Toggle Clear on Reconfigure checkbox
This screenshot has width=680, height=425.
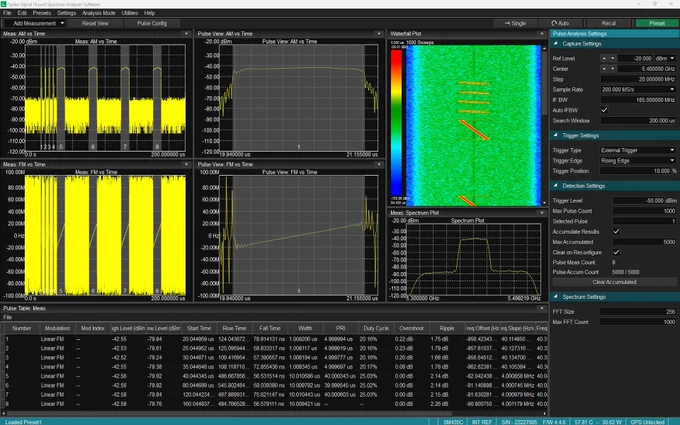point(616,252)
